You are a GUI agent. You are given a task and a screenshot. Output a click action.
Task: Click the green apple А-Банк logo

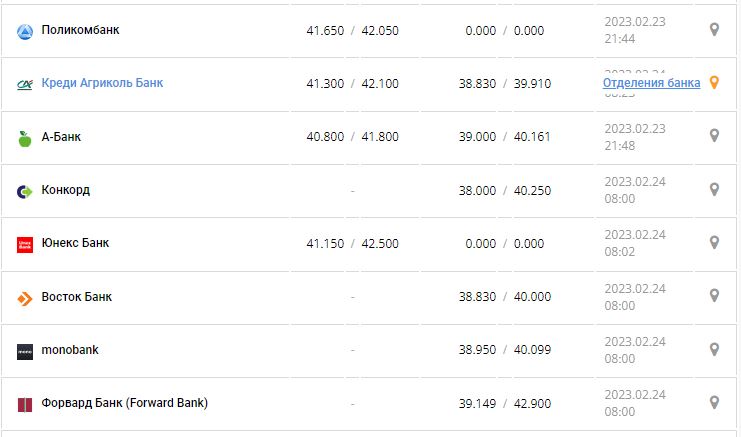tap(25, 138)
